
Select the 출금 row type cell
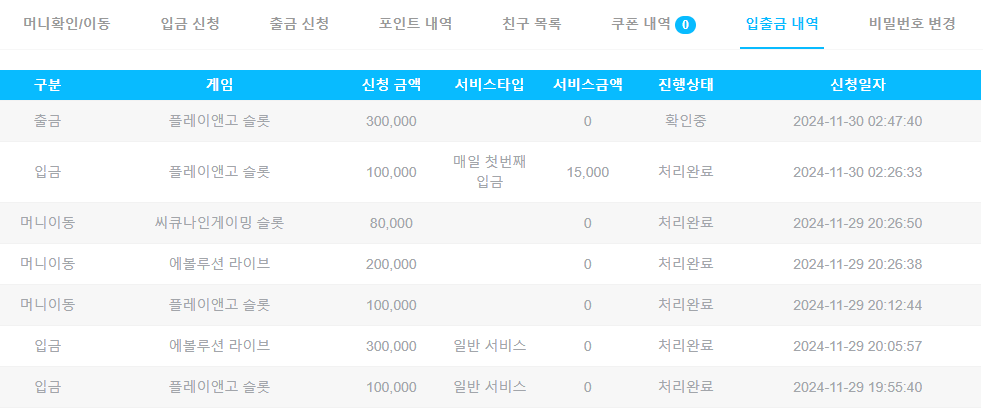click(48, 121)
